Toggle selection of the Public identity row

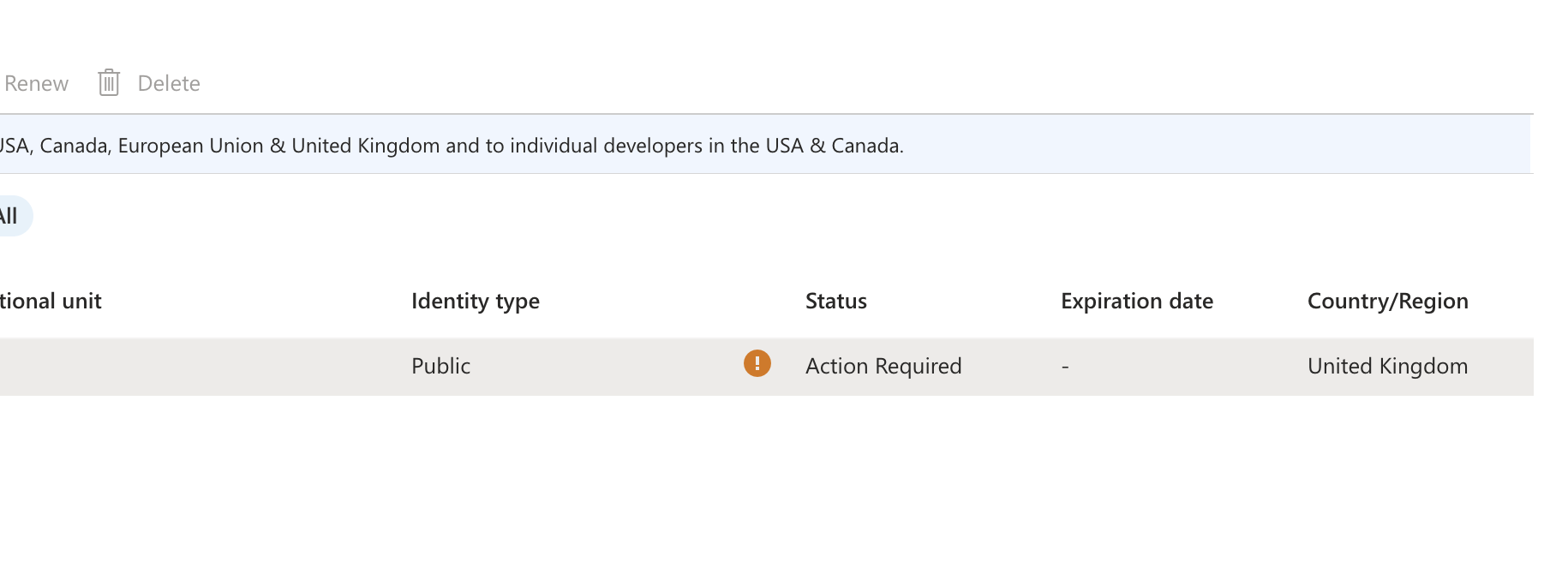[600, 366]
